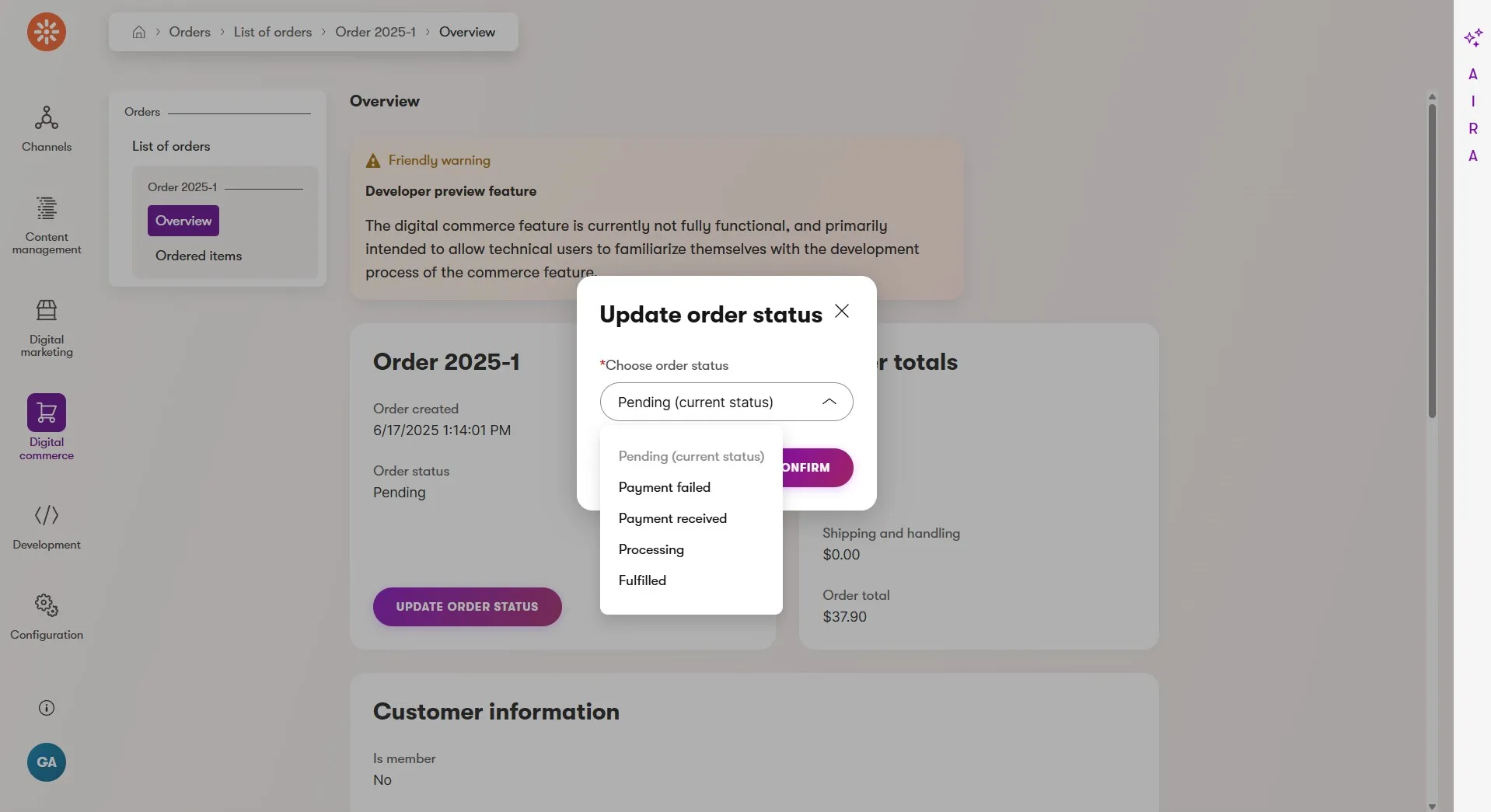Screen dimensions: 1491x812
Task: Click the Confirm button in dialog
Action: (816, 468)
